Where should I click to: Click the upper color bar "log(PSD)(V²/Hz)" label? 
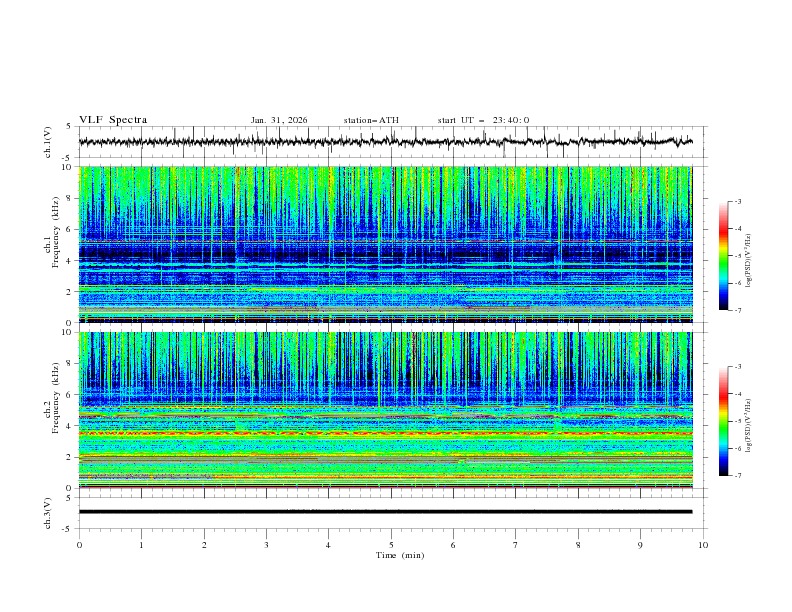(x=748, y=261)
